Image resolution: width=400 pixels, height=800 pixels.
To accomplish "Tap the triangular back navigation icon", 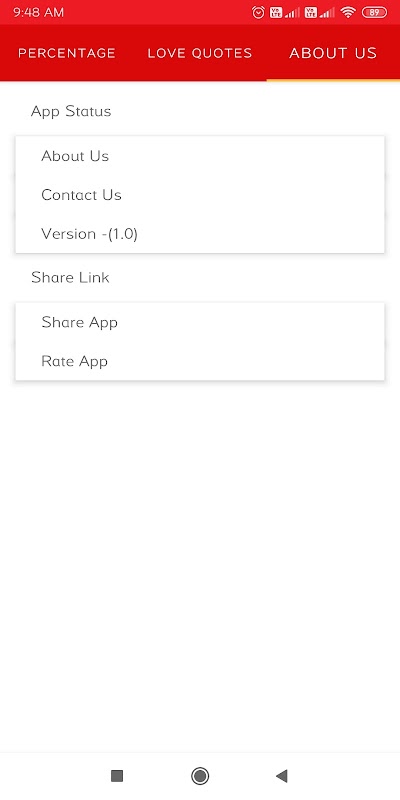I will [282, 776].
